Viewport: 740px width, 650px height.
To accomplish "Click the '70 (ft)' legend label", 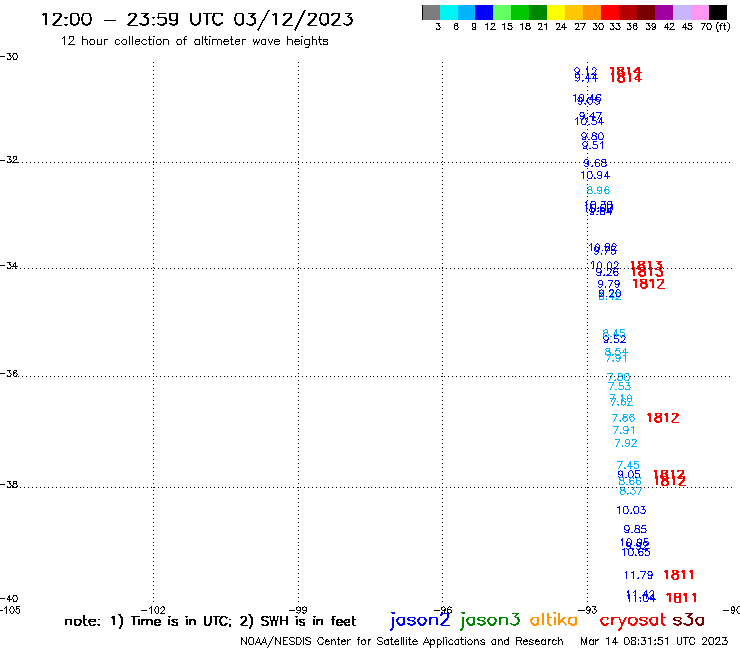I will [715, 26].
